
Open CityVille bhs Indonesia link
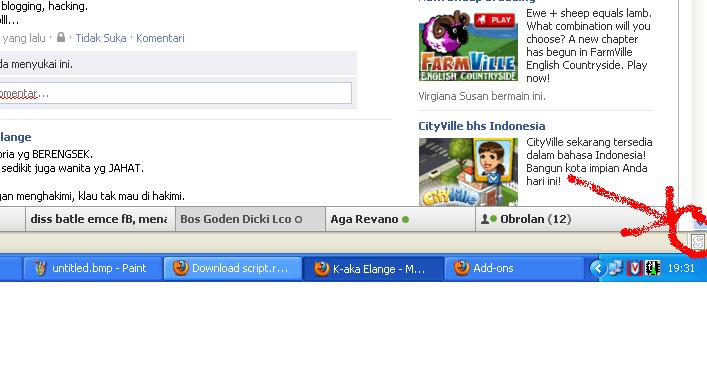pos(482,126)
